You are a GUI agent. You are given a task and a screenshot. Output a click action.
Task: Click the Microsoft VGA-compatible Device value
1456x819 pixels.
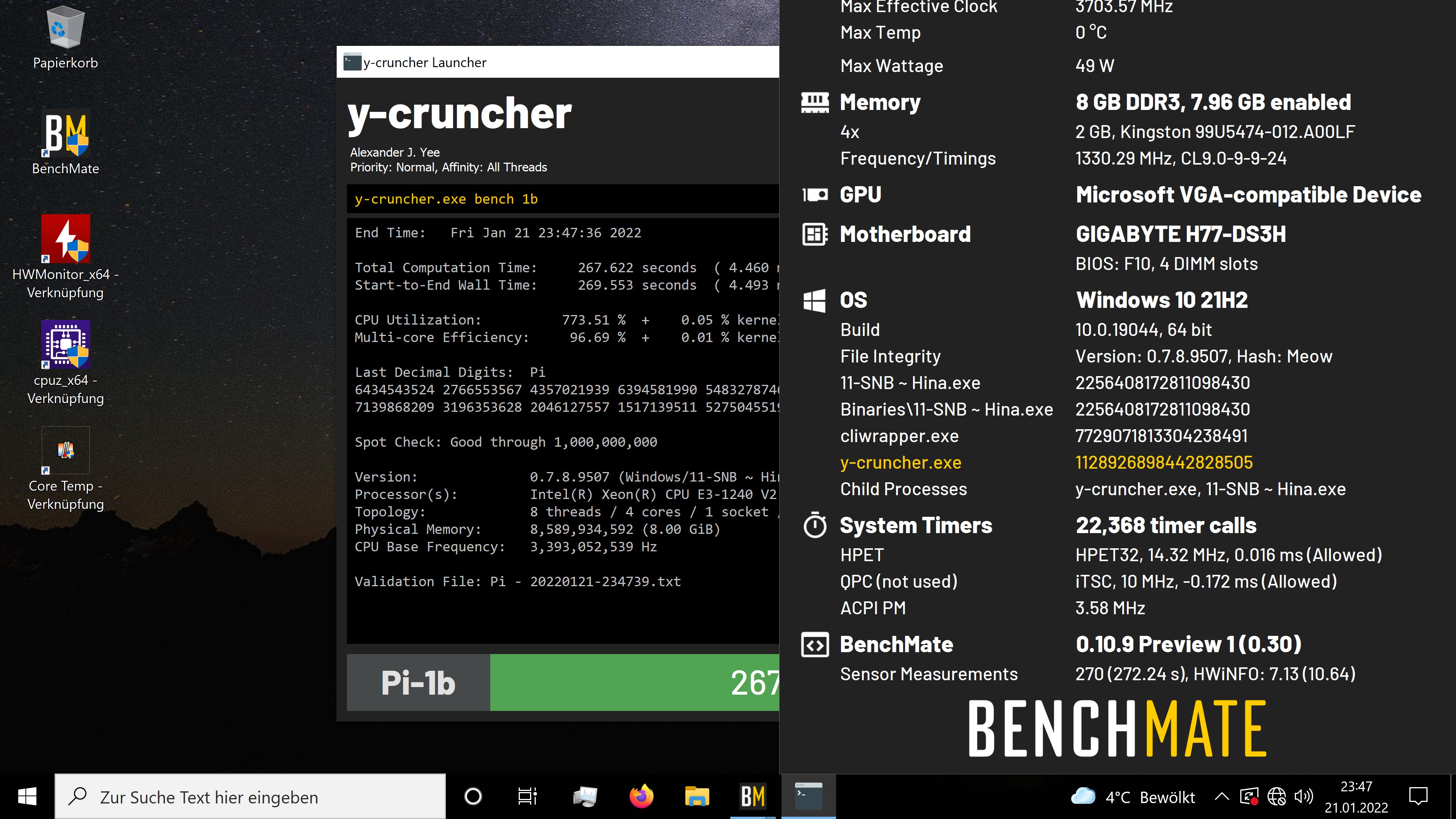click(x=1248, y=195)
